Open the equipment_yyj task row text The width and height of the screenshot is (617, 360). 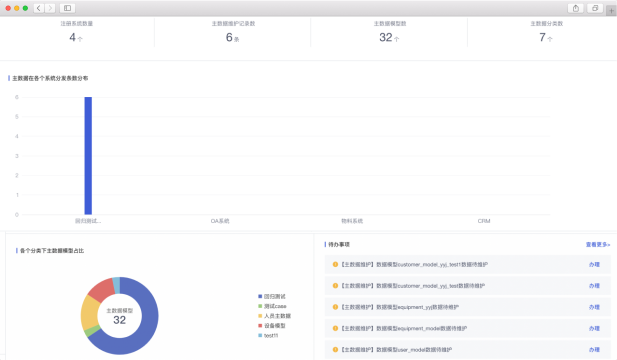[399, 307]
